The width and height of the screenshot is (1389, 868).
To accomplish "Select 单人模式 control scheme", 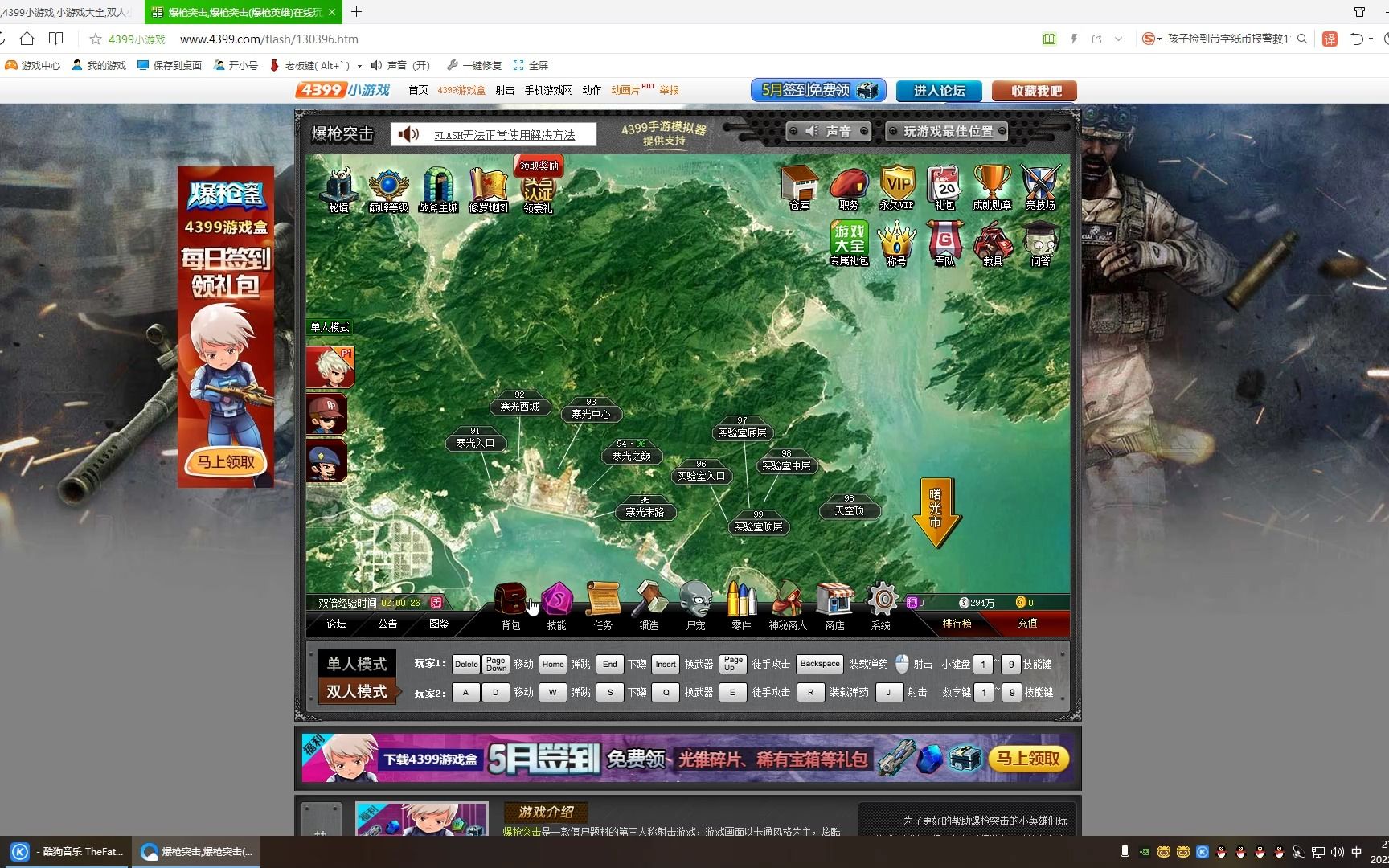I will click(357, 664).
